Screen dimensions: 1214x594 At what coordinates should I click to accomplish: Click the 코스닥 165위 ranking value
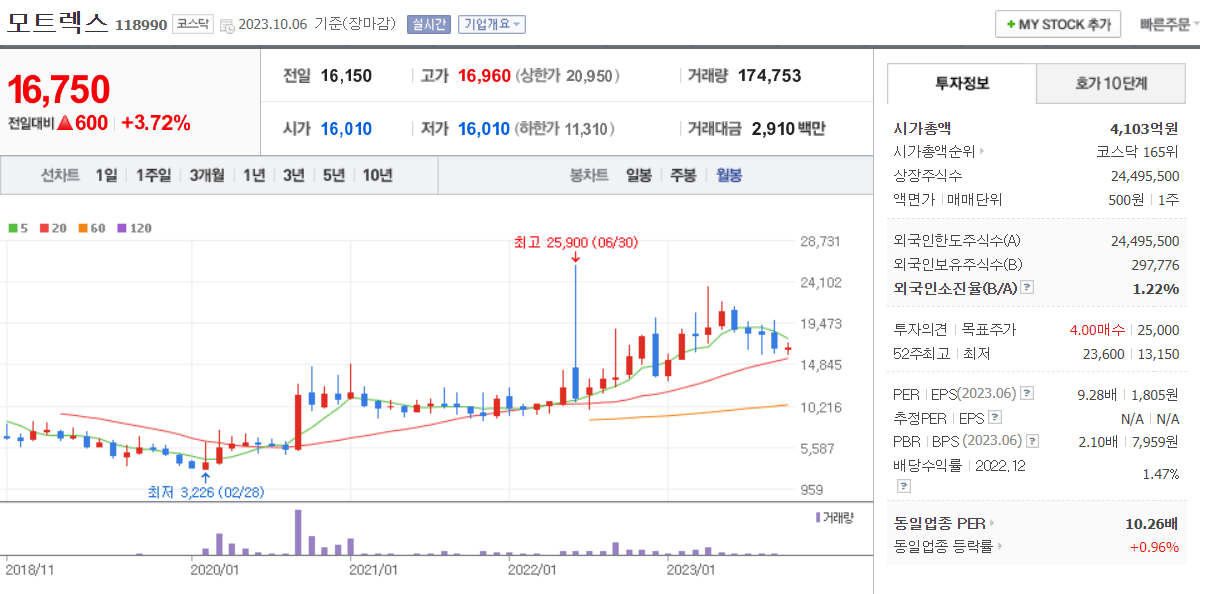pyautogui.click(x=1138, y=152)
